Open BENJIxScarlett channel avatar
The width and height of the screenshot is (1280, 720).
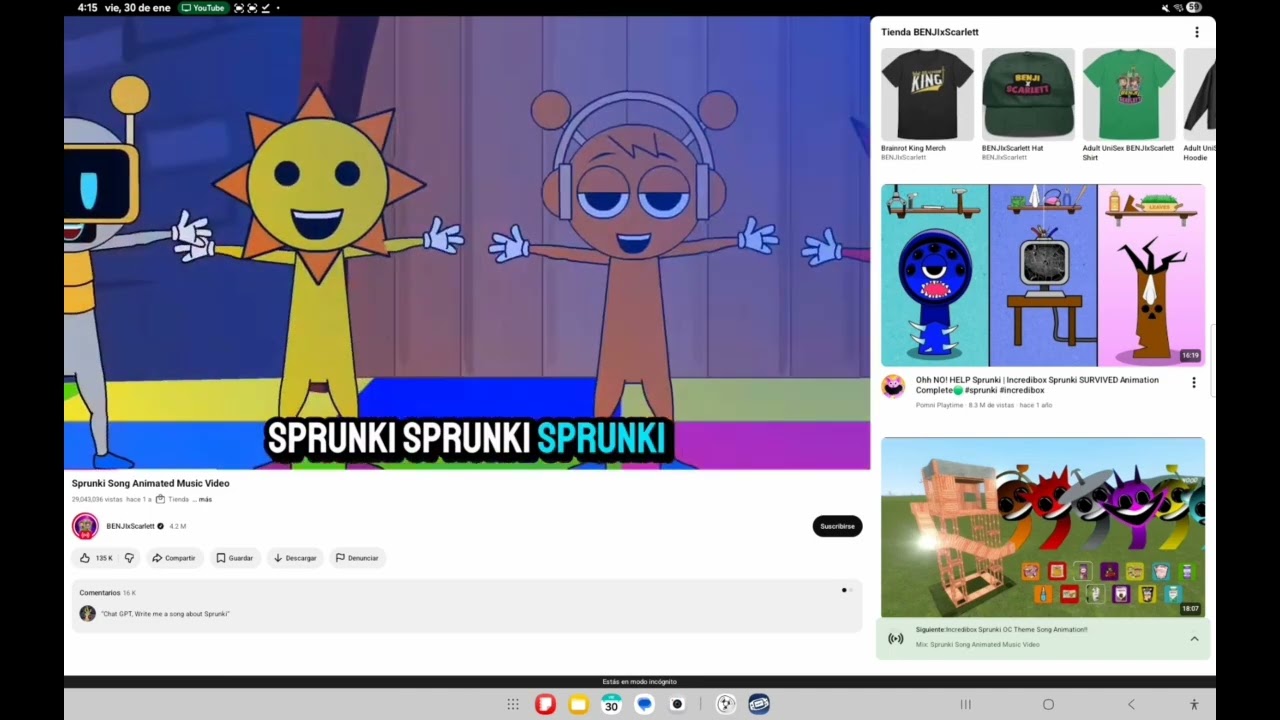pyautogui.click(x=85, y=526)
